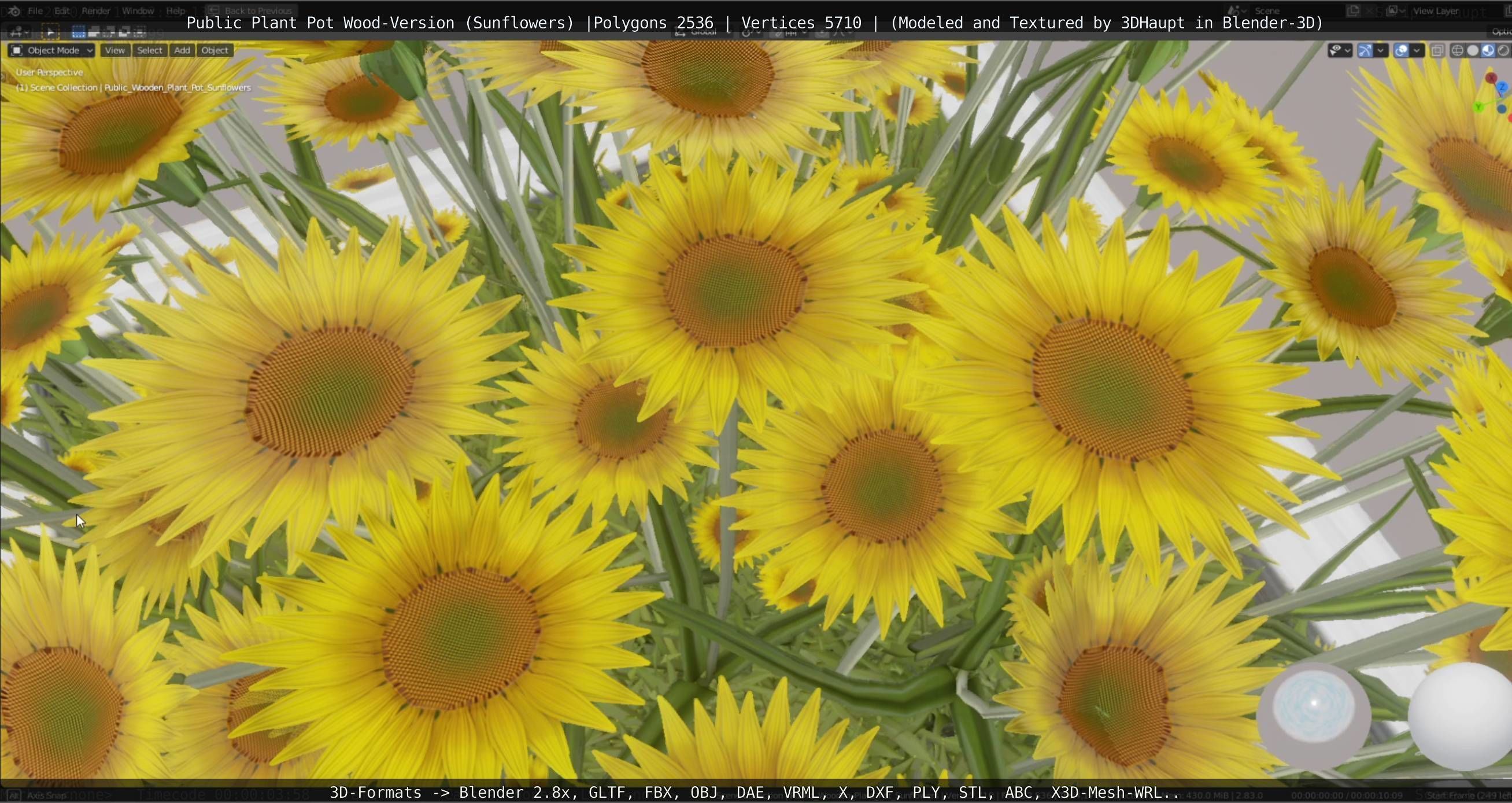The width and height of the screenshot is (1512, 803).
Task: Open the Help menu in the top bar
Action: (x=176, y=10)
